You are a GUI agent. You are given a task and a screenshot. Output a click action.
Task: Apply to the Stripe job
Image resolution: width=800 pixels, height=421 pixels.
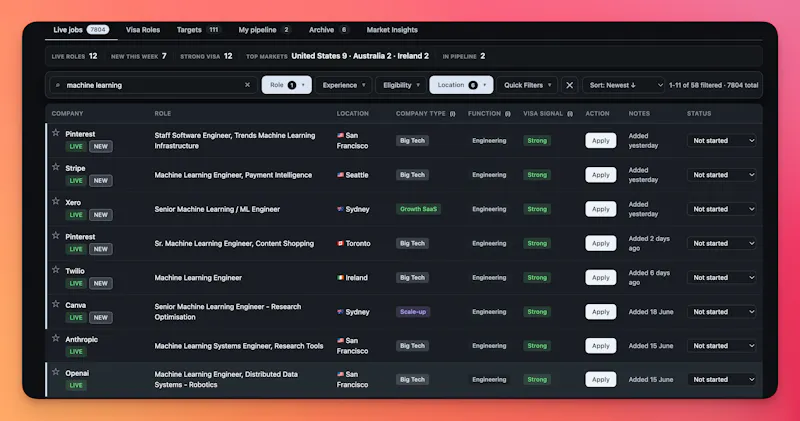tap(601, 175)
